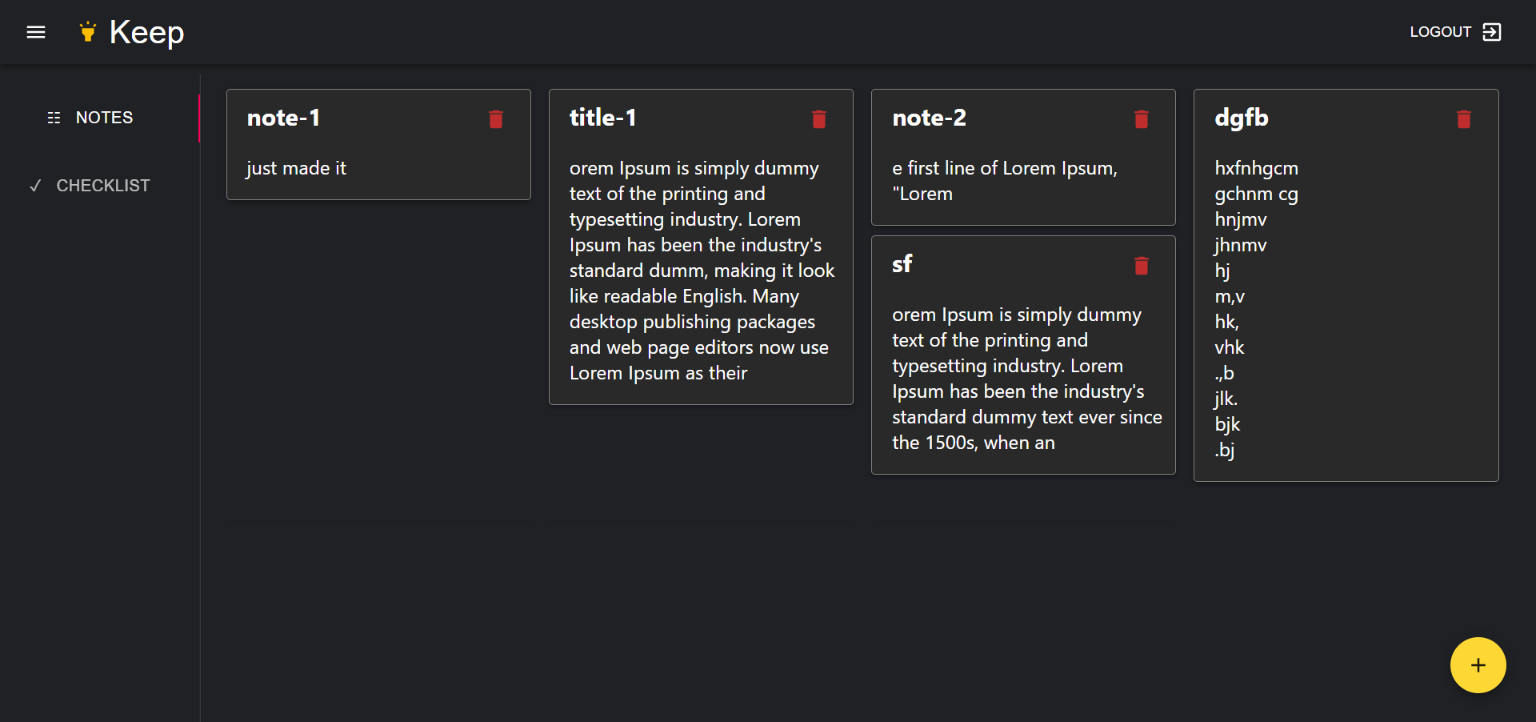Click the line 'jlk.' in dgfb note
Image resolution: width=1536 pixels, height=722 pixels.
click(x=1227, y=399)
